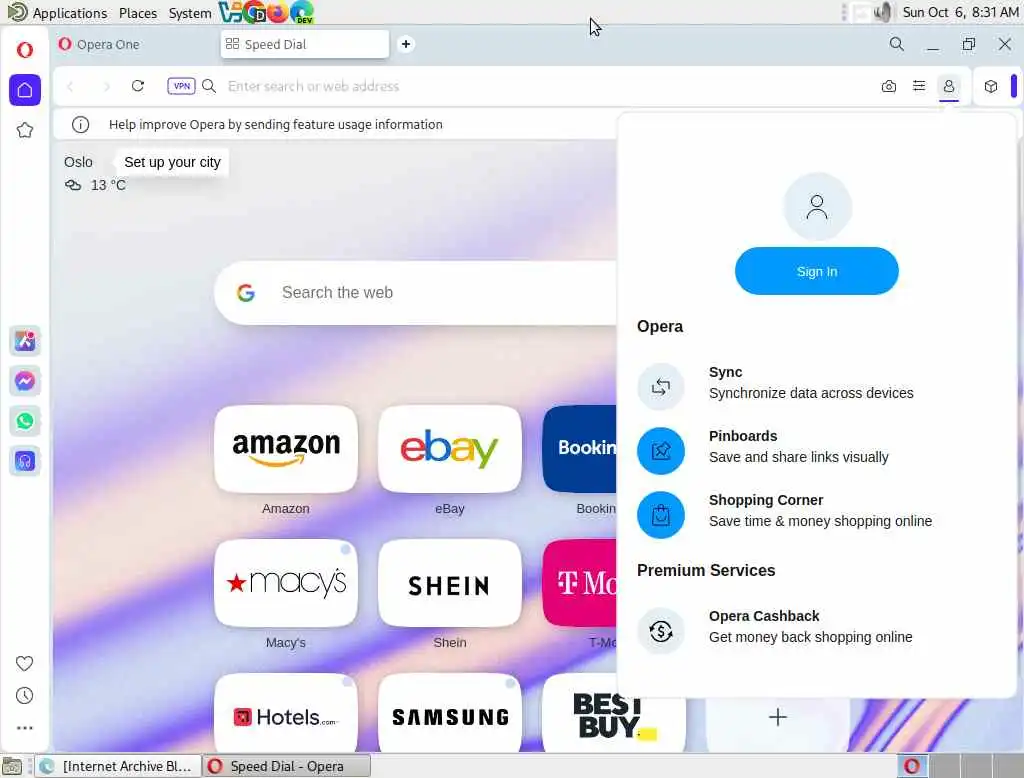Viewport: 1024px width, 778px height.
Task: Open the music player sidebar icon
Action: [x=25, y=461]
